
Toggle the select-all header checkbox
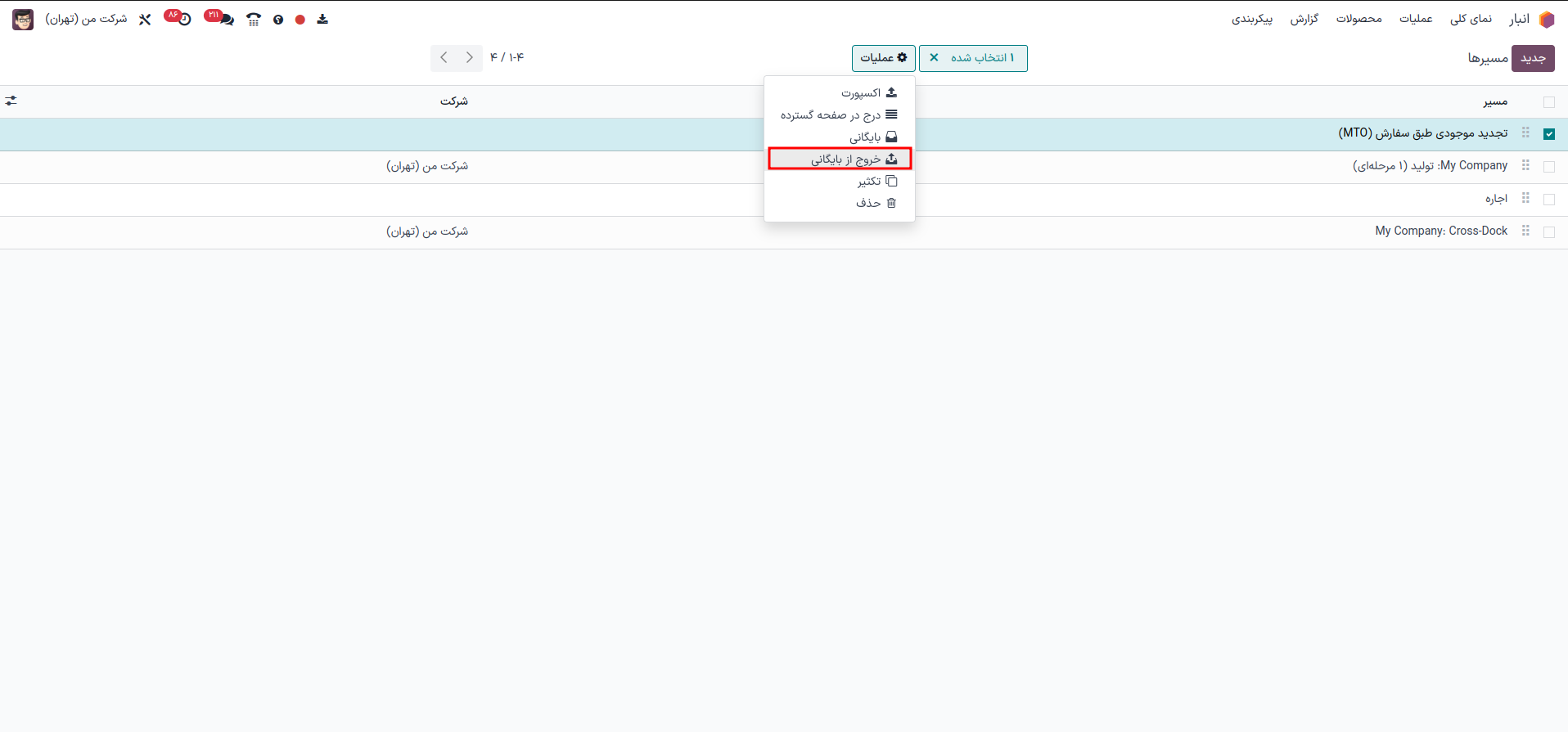1548,102
